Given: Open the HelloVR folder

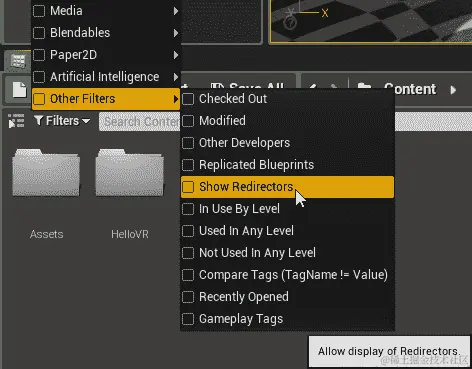Looking at the screenshot, I should pos(130,172).
